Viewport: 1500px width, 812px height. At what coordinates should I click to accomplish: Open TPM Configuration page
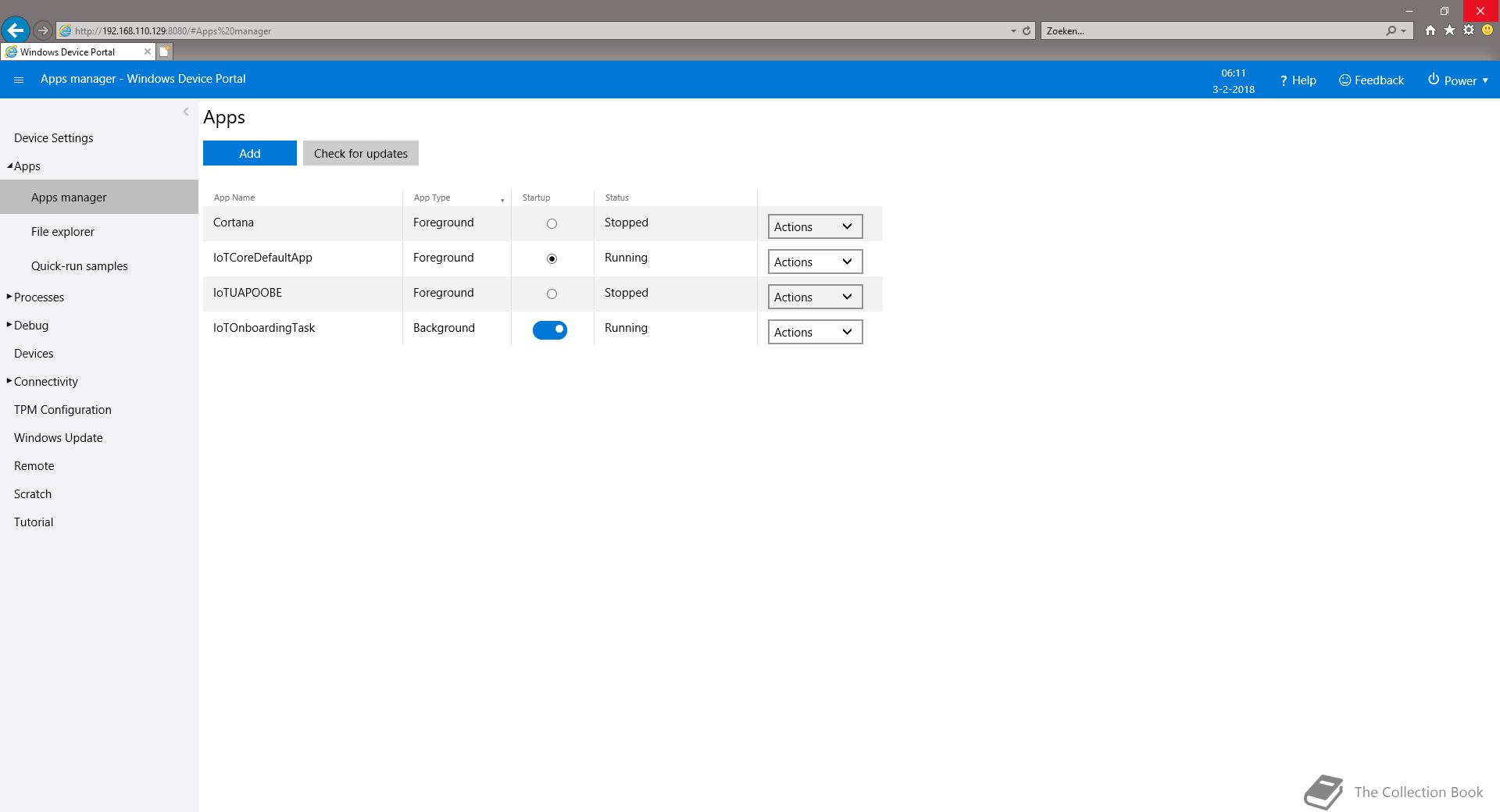(x=62, y=410)
